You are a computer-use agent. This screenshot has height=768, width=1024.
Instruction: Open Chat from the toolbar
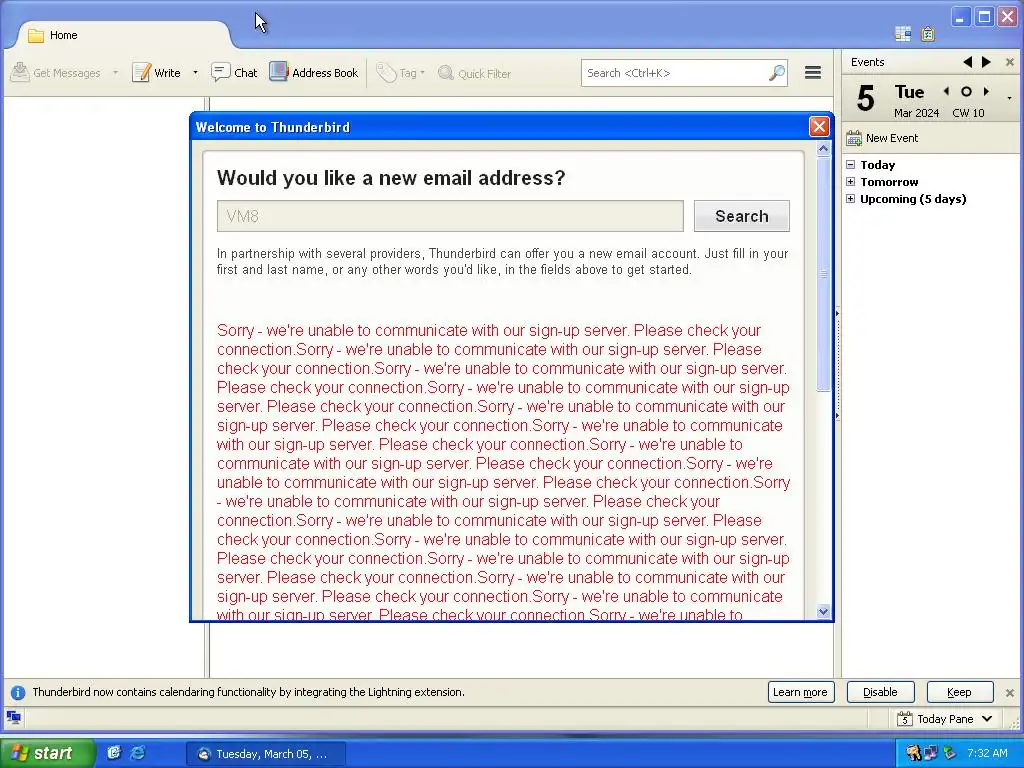tap(234, 72)
